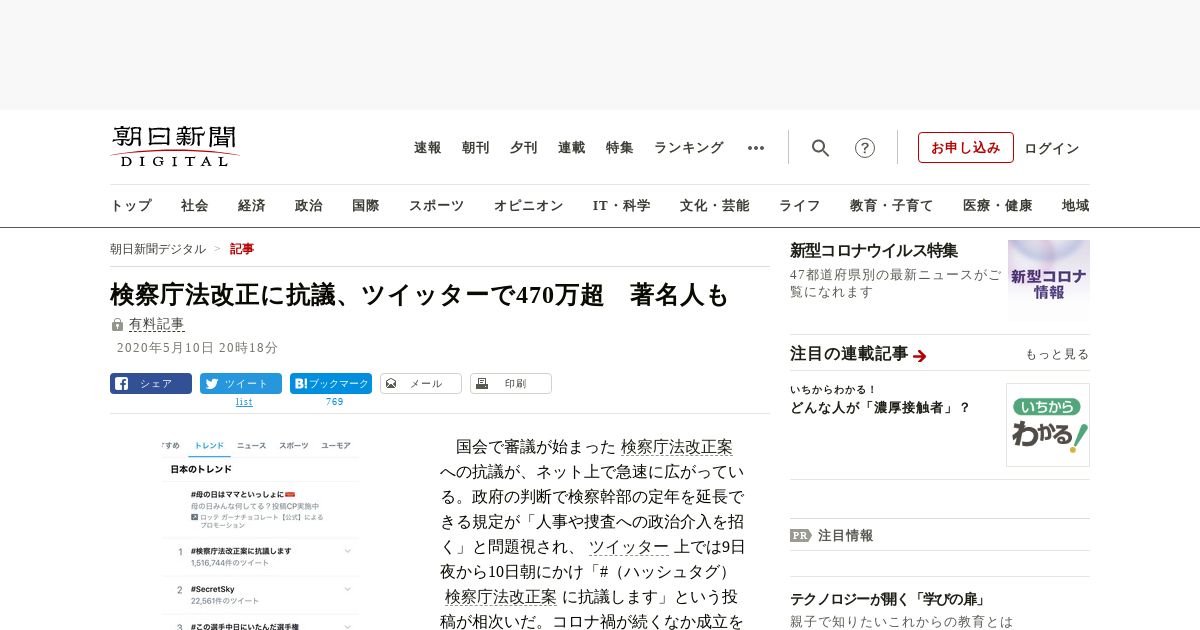The image size is (1200, 630).
Task: Expand chevron for trend #SecretSky
Action: [x=348, y=589]
